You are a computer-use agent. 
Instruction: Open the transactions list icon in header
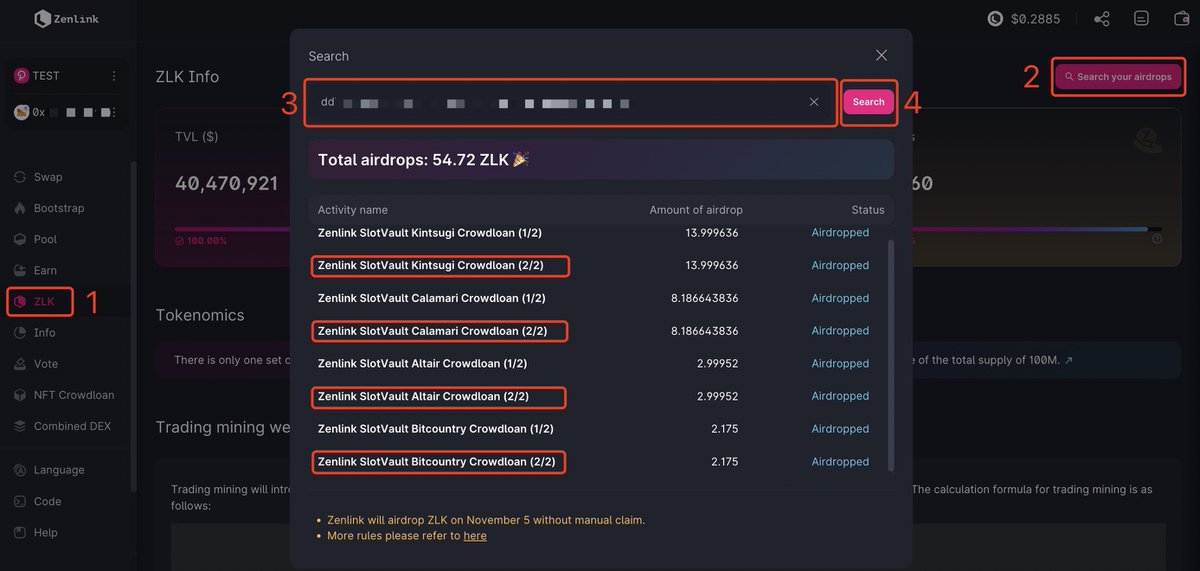pyautogui.click(x=1141, y=19)
